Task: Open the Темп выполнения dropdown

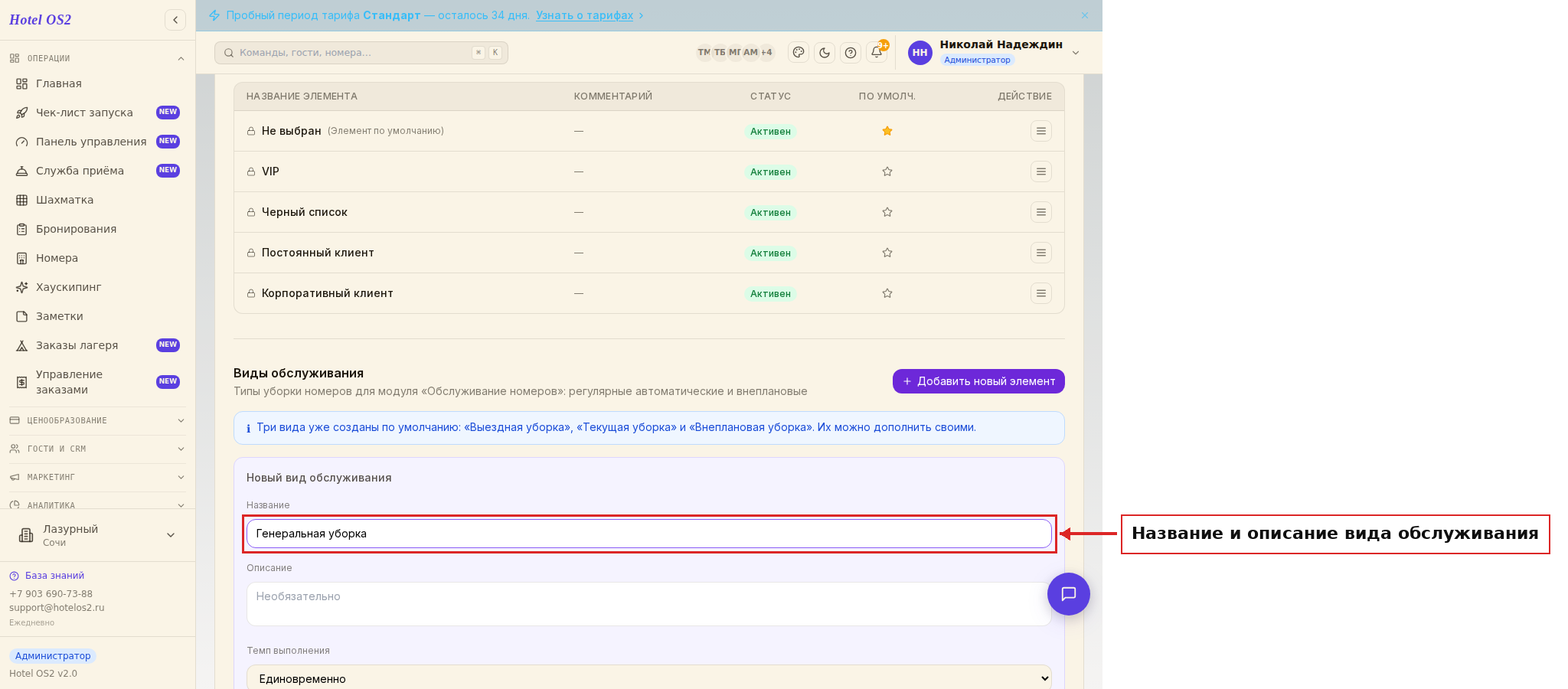Action: (649, 678)
